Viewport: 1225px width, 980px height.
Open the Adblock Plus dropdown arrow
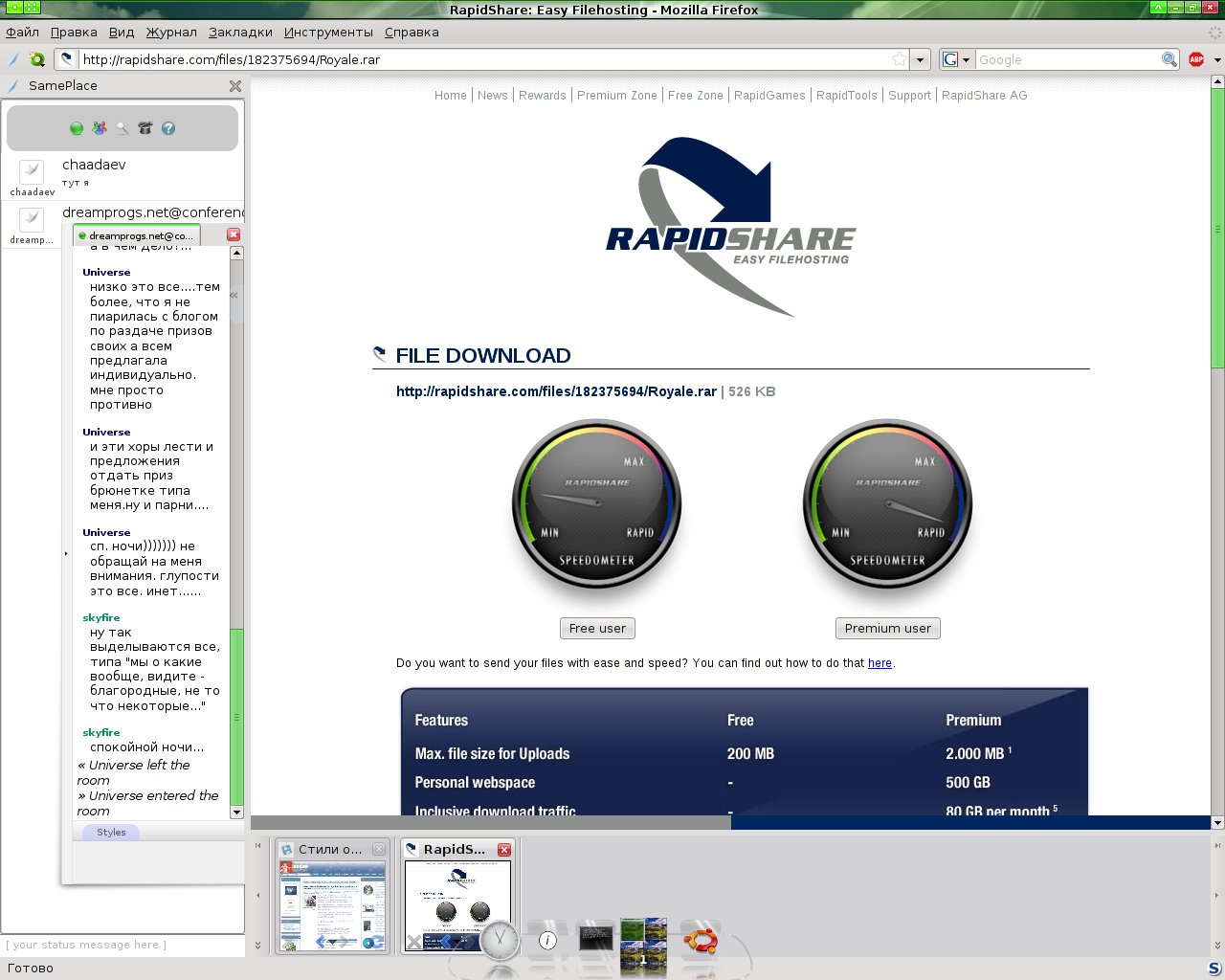point(1217,59)
